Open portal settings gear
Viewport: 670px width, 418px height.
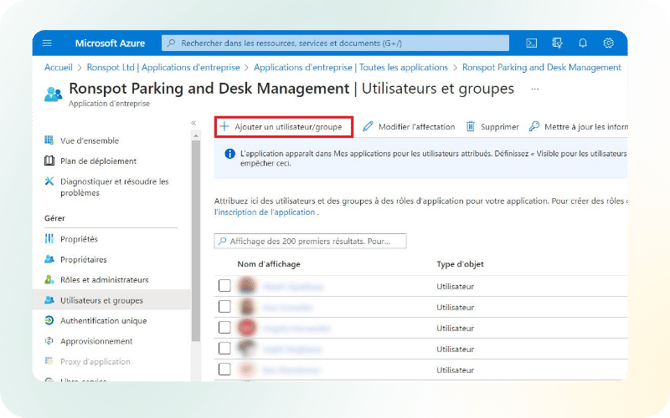pos(608,43)
